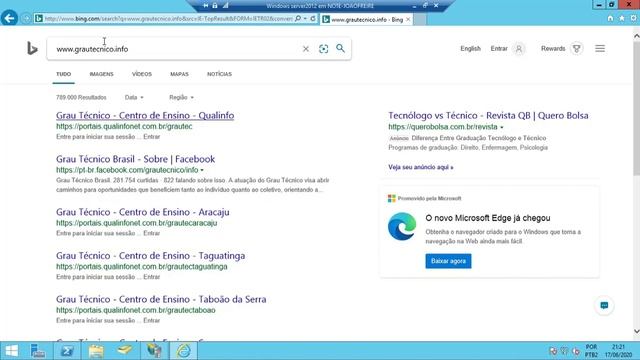This screenshot has width=640, height=360.
Task: Open Grau Técnico - Centro de Ensino - Qualinfo
Action: coord(145,116)
